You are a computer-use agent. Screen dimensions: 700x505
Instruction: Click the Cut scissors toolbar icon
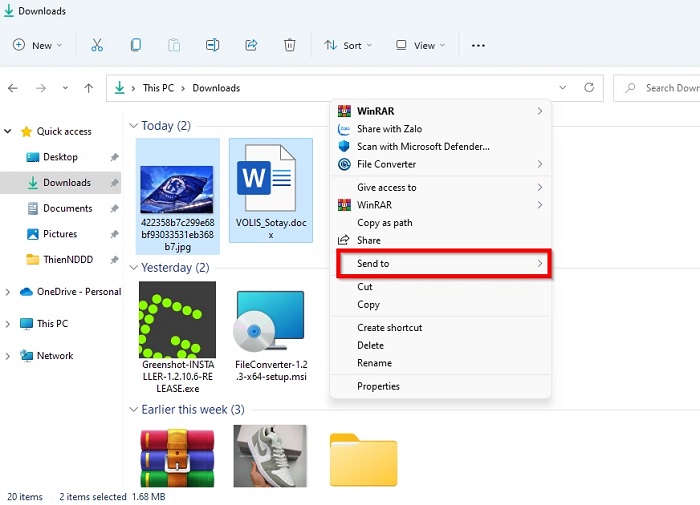click(97, 45)
